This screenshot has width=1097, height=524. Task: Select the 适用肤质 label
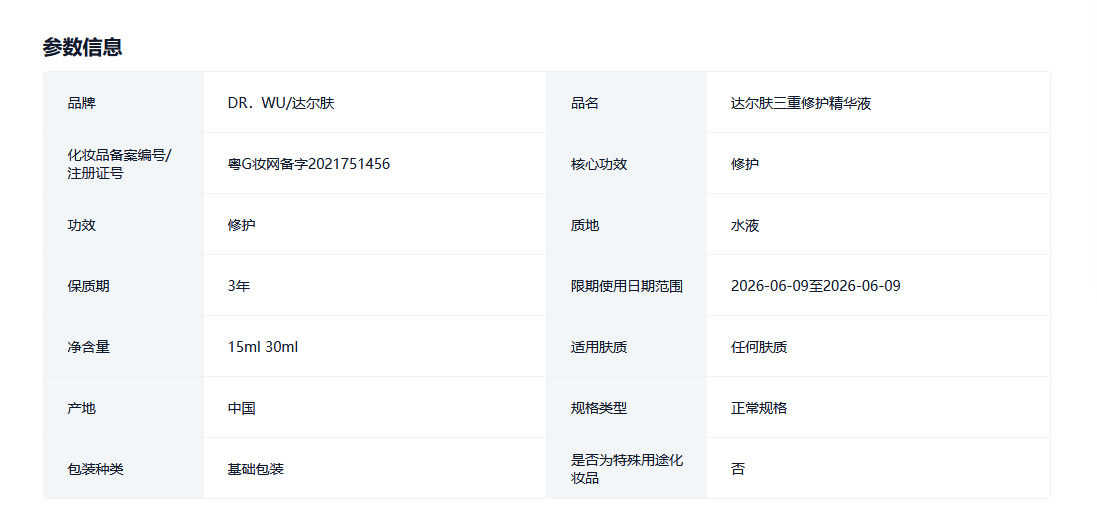pyautogui.click(x=599, y=347)
